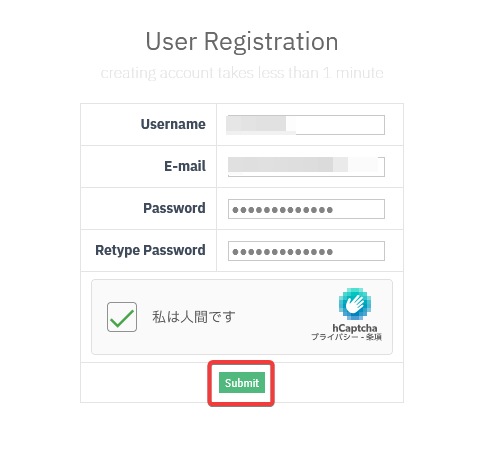The height and width of the screenshot is (450, 489).
Task: Click the hCaptcha hand logo icon
Action: 355,304
